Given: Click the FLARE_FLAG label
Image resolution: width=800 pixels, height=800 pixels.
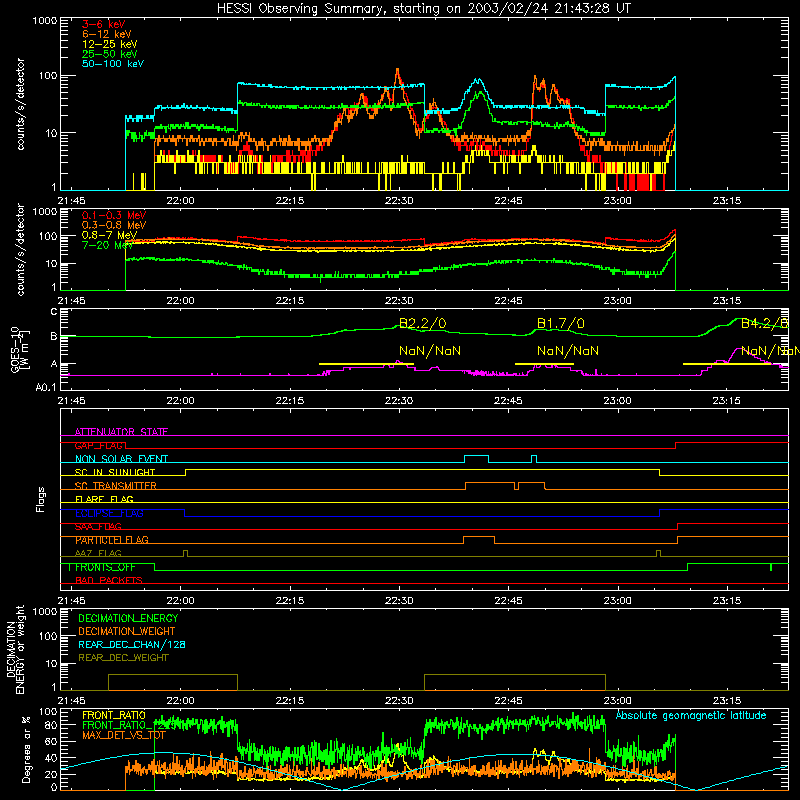Looking at the screenshot, I should click(x=104, y=499).
